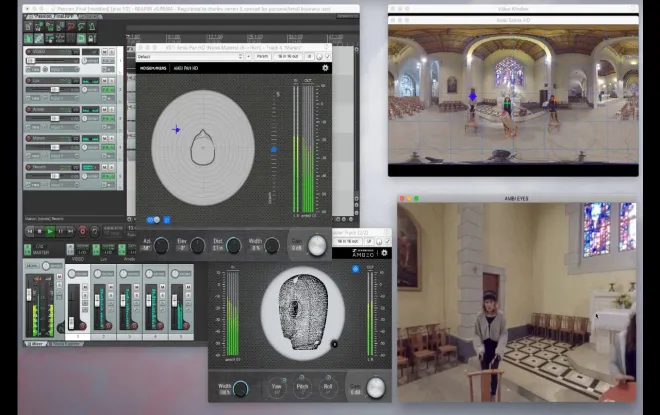Image resolution: width=660 pixels, height=415 pixels.
Task: Click the head icon in panner center
Action: point(203,146)
